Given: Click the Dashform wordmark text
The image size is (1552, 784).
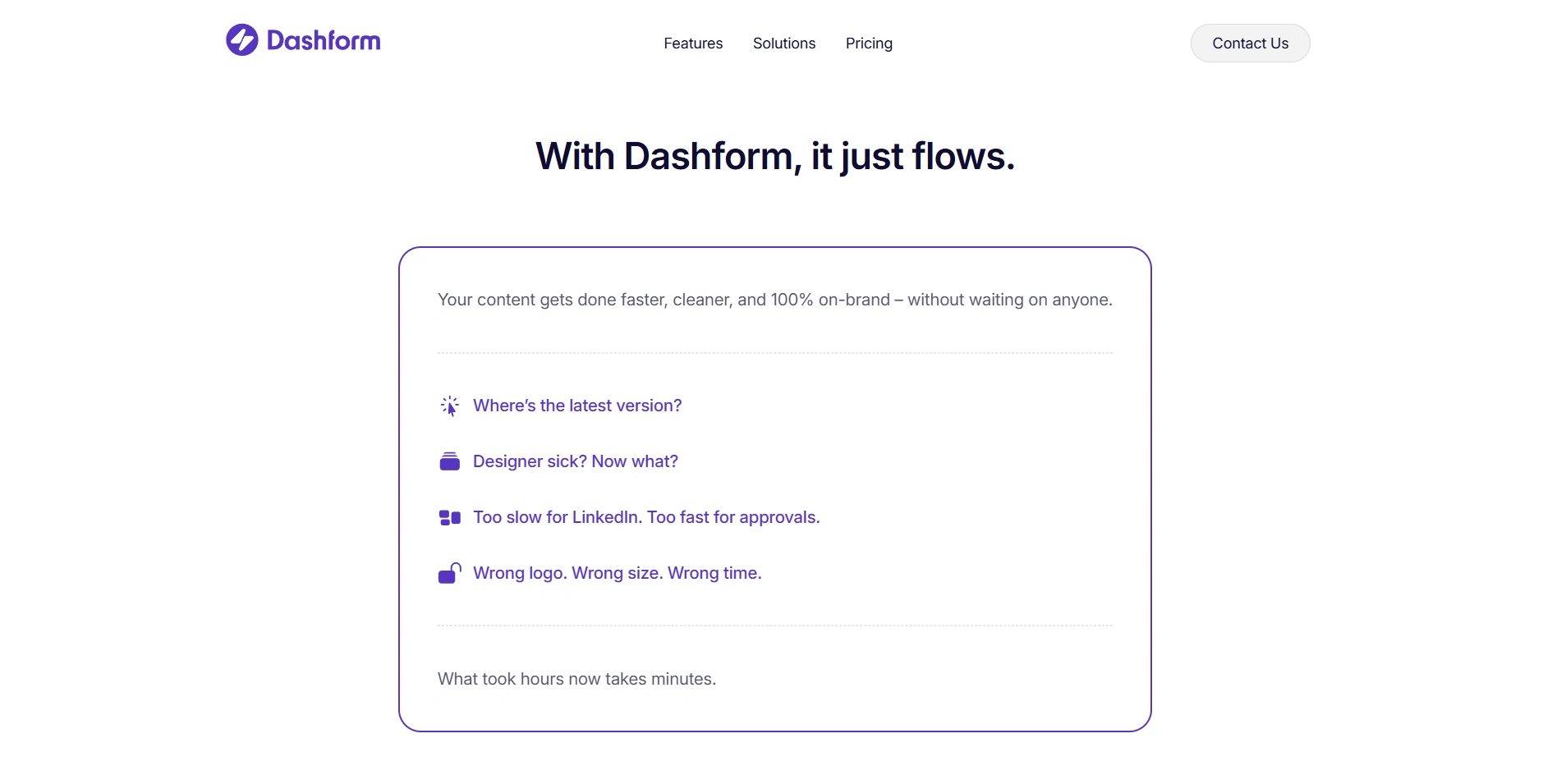Looking at the screenshot, I should click(324, 41).
